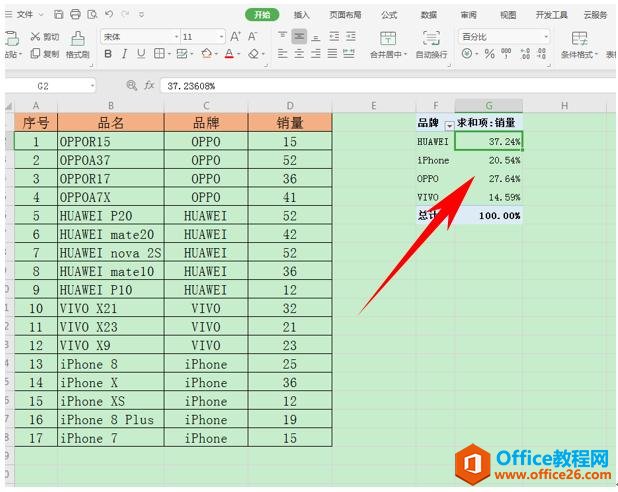Increase font size with A+ icon

click(235, 37)
